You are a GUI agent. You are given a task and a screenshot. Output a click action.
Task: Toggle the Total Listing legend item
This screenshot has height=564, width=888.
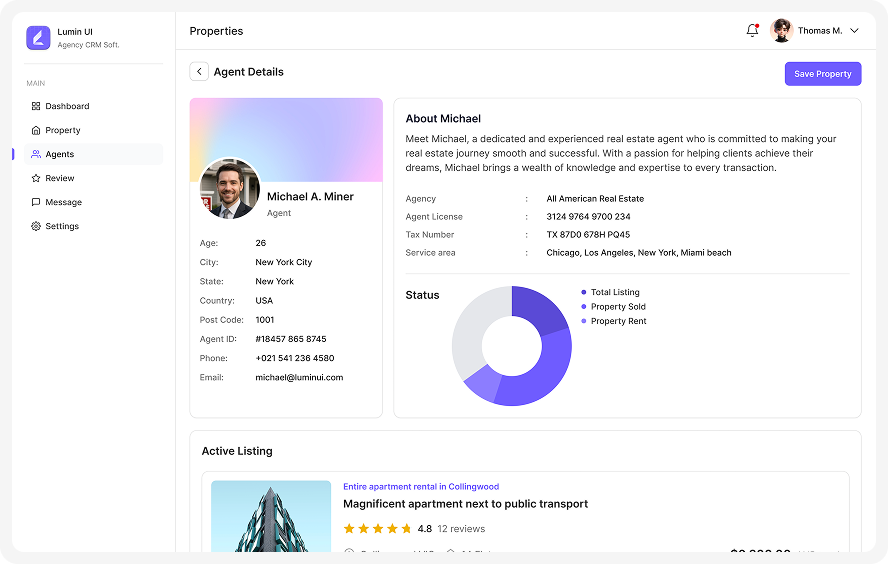tap(614, 292)
